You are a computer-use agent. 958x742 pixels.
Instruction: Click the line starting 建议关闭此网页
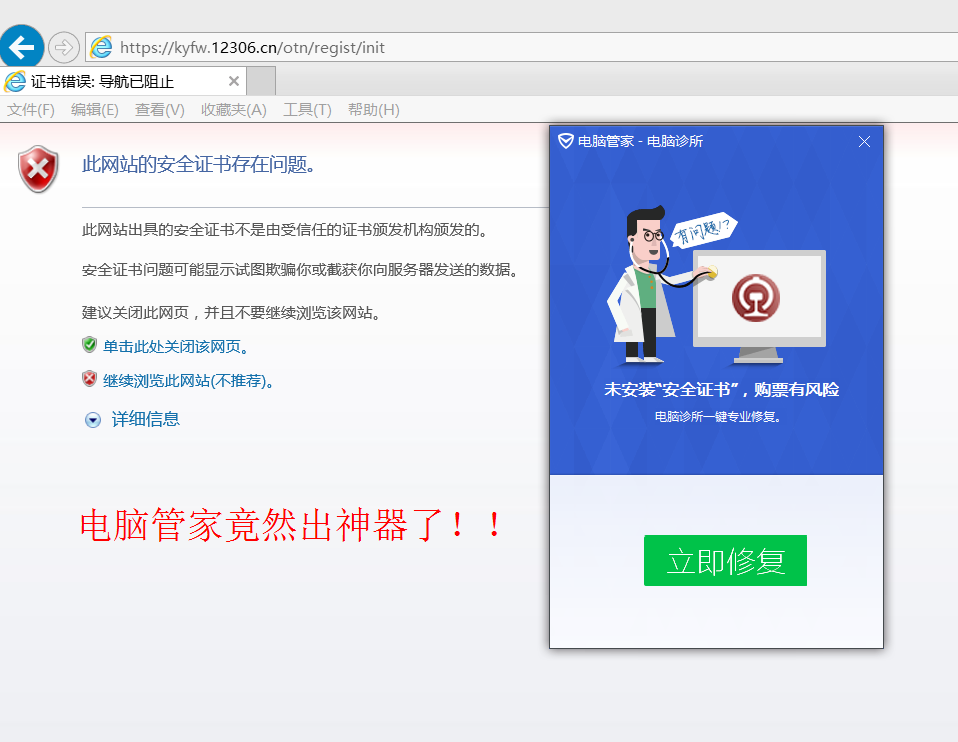pos(233,313)
